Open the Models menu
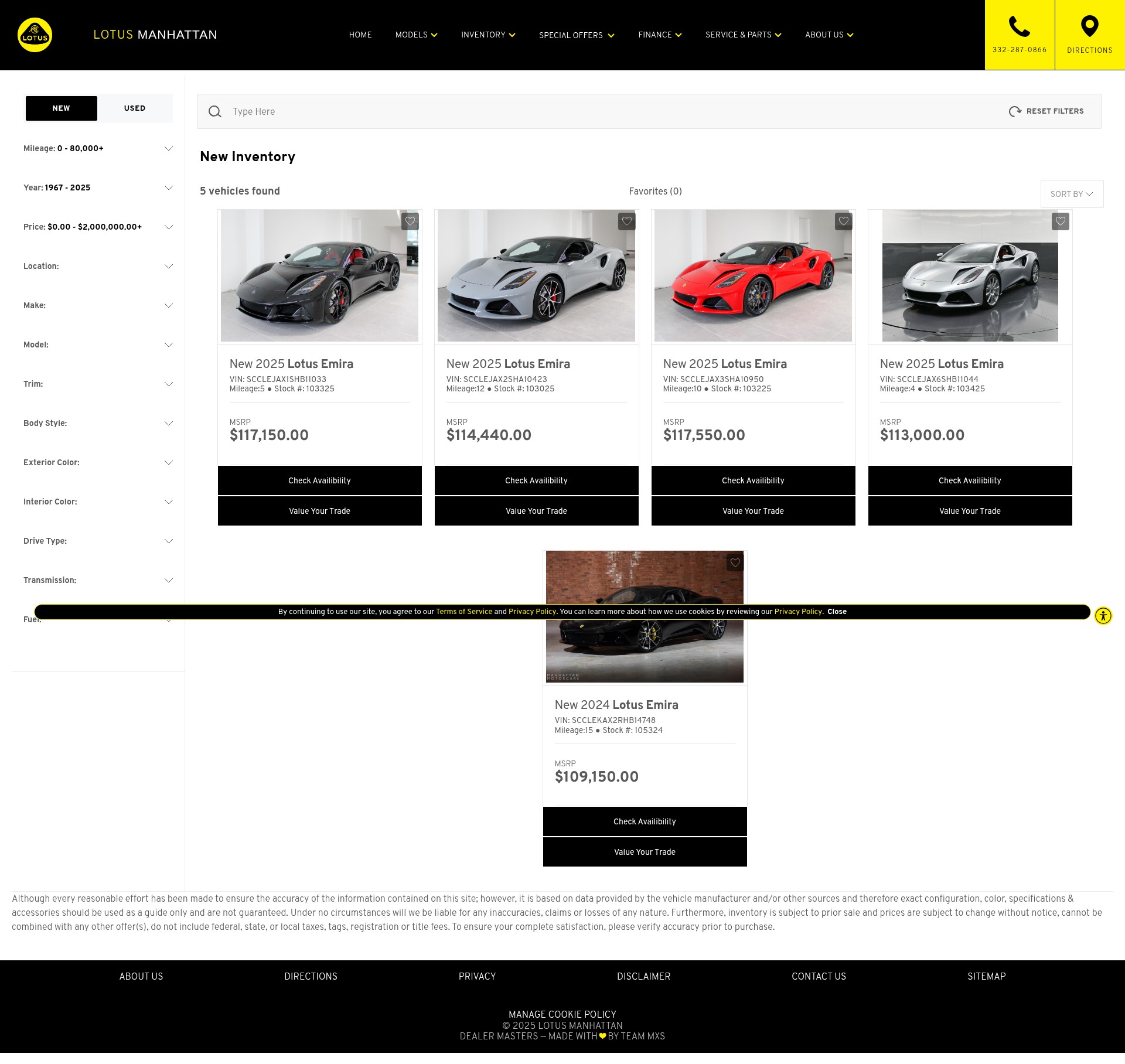The image size is (1125, 1064). (x=416, y=35)
